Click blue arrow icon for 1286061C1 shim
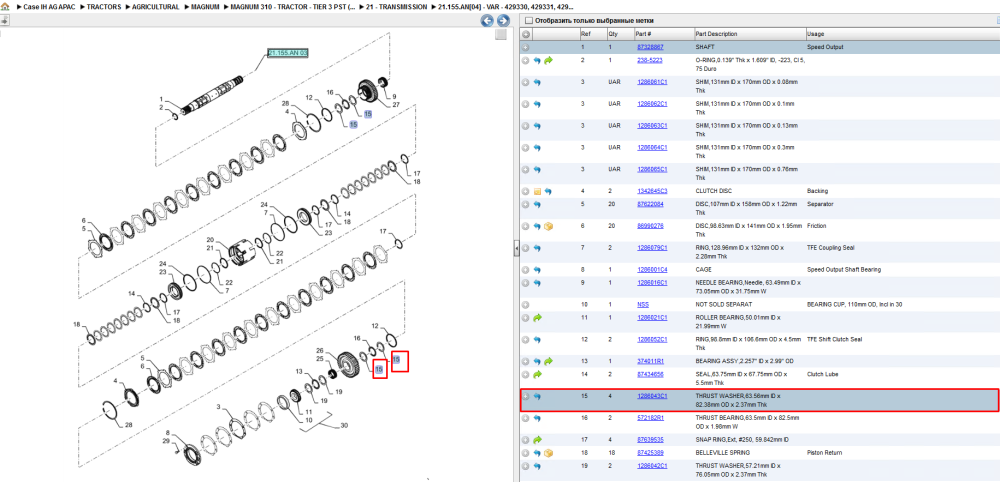This screenshot has height=482, width=1000. (x=537, y=82)
